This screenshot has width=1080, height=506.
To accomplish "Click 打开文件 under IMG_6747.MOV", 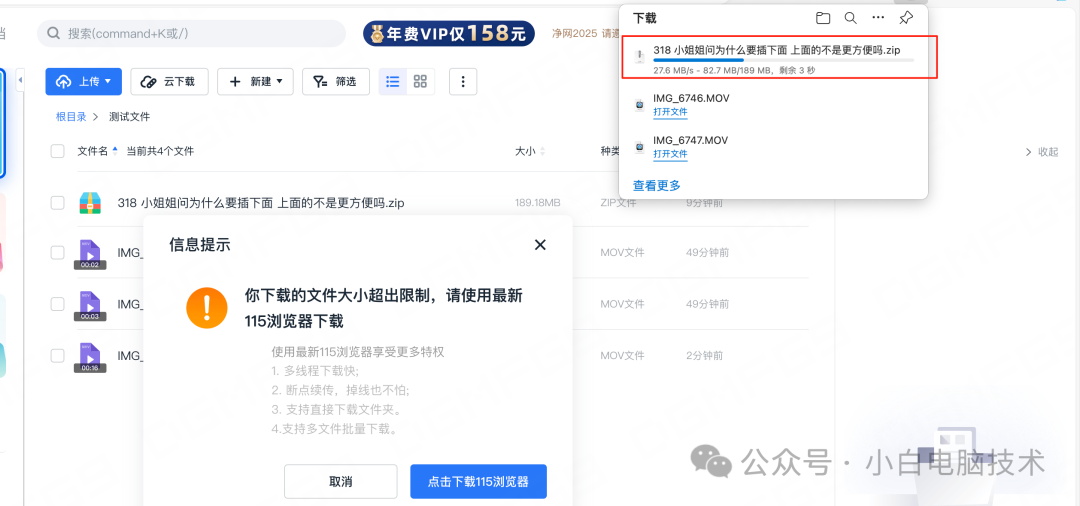I will pyautogui.click(x=670, y=154).
